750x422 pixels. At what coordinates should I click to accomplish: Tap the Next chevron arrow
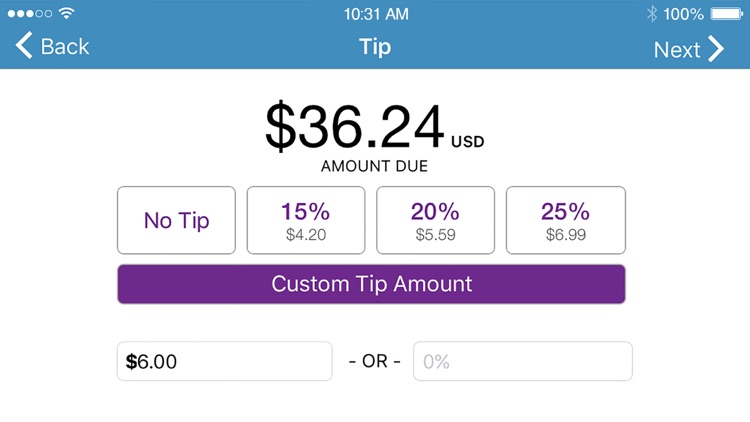716,48
